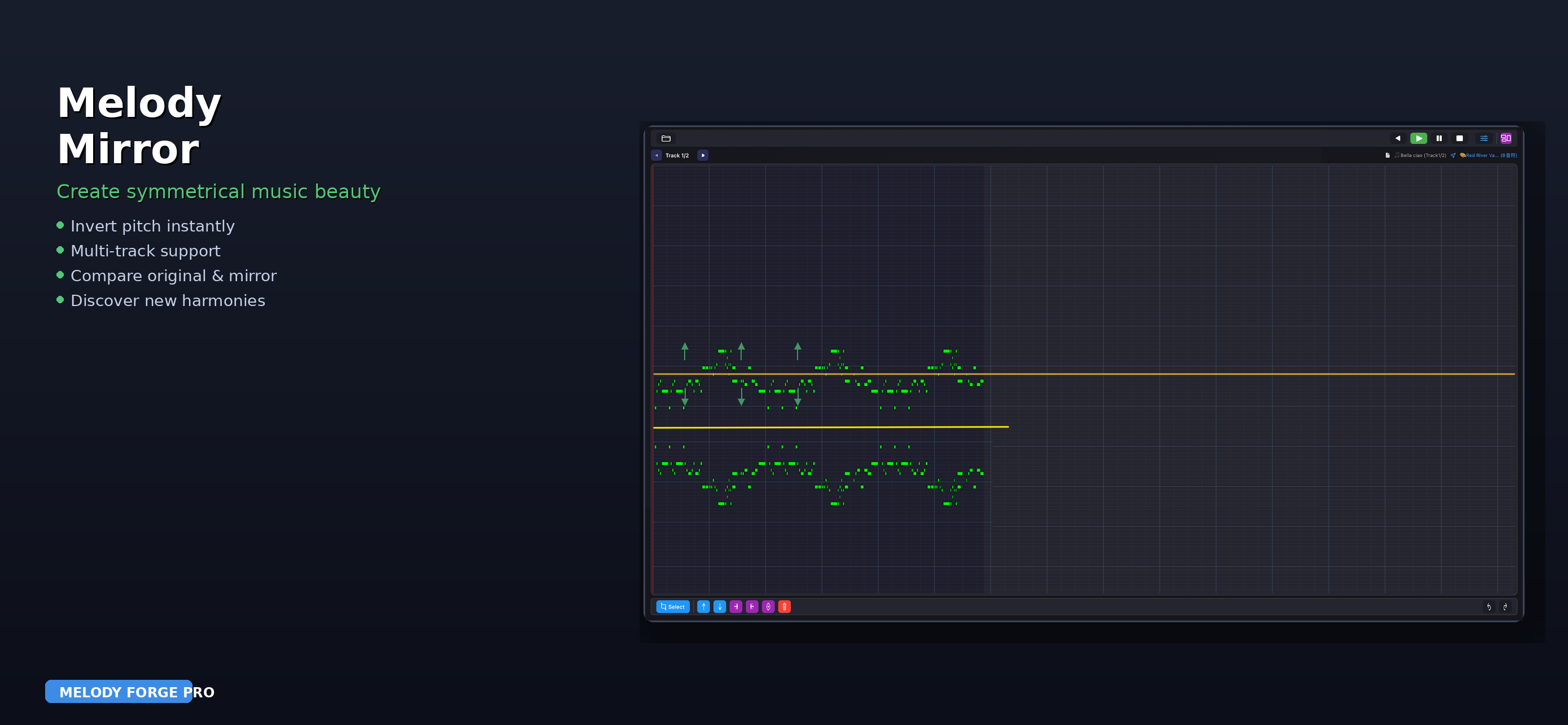Click the blue music notes playlist icon

1453,155
